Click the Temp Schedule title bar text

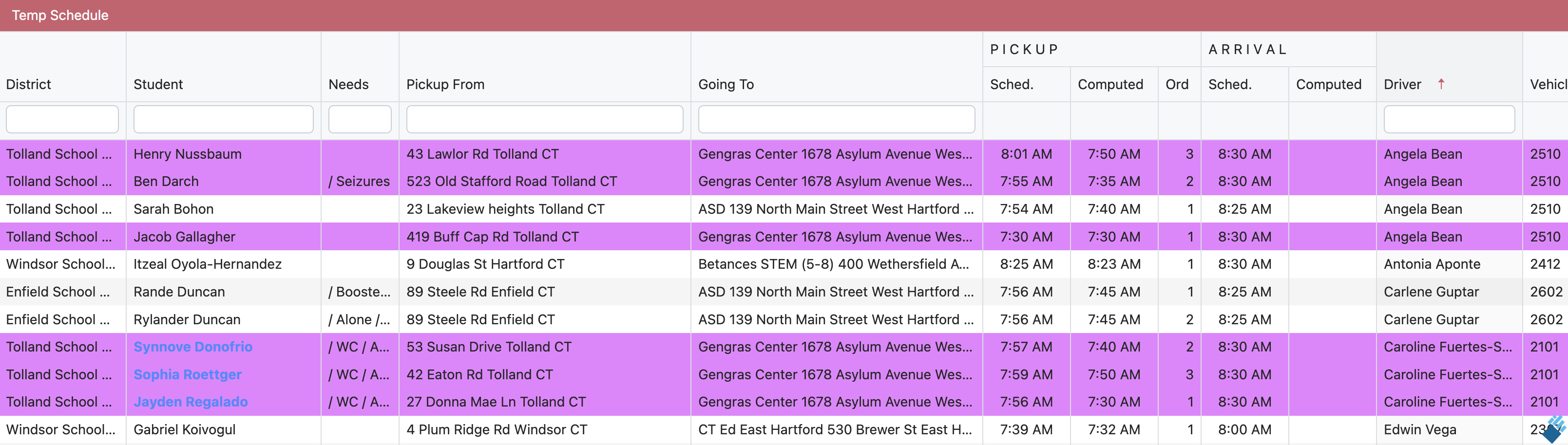[x=60, y=15]
